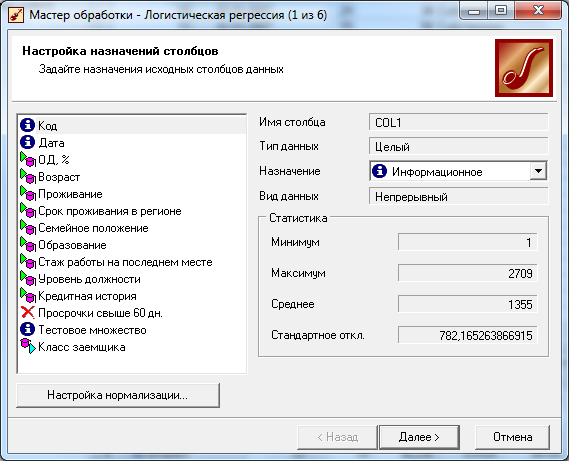Click the info icon inside Назначение combo box
The height and width of the screenshot is (461, 569).
[x=380, y=171]
